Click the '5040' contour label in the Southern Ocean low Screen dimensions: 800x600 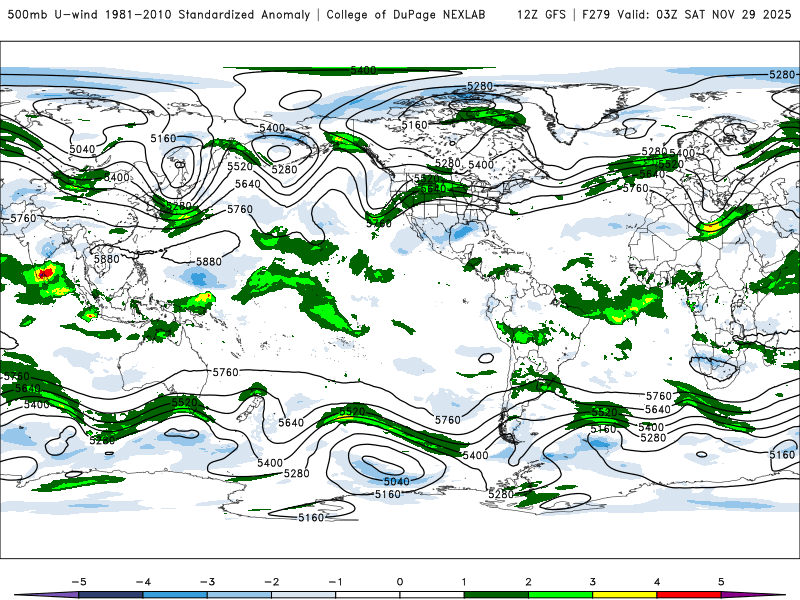(396, 481)
